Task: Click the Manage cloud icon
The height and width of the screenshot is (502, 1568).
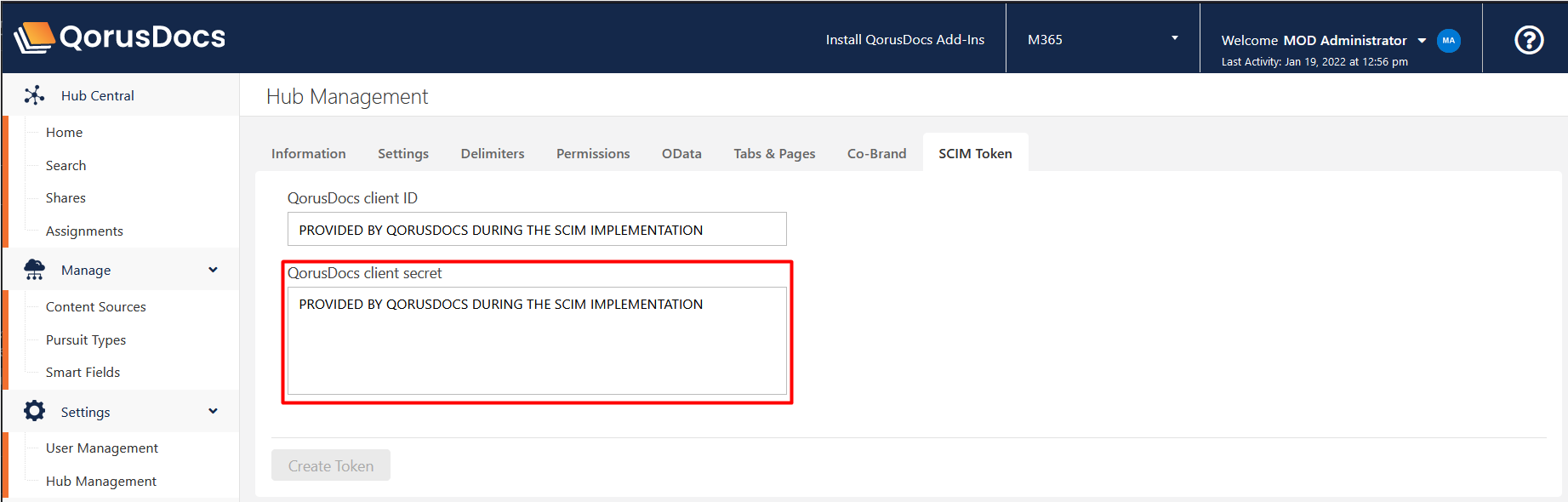Action: (x=34, y=270)
